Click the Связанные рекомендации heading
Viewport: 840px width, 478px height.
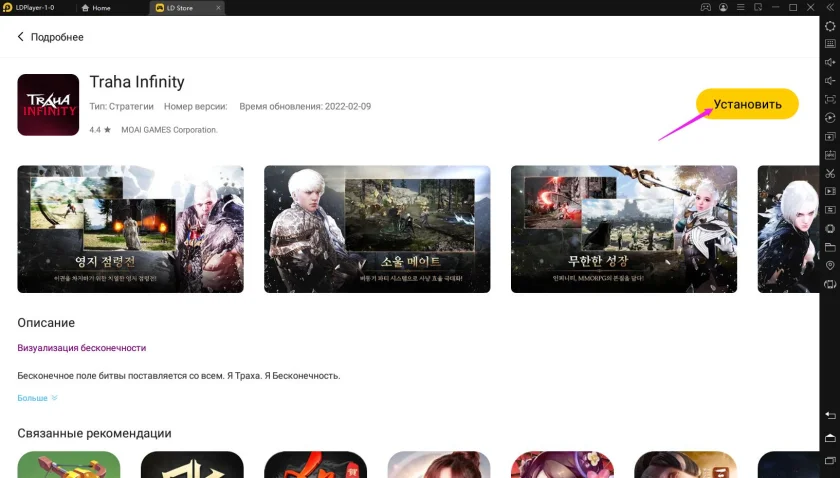coord(94,433)
